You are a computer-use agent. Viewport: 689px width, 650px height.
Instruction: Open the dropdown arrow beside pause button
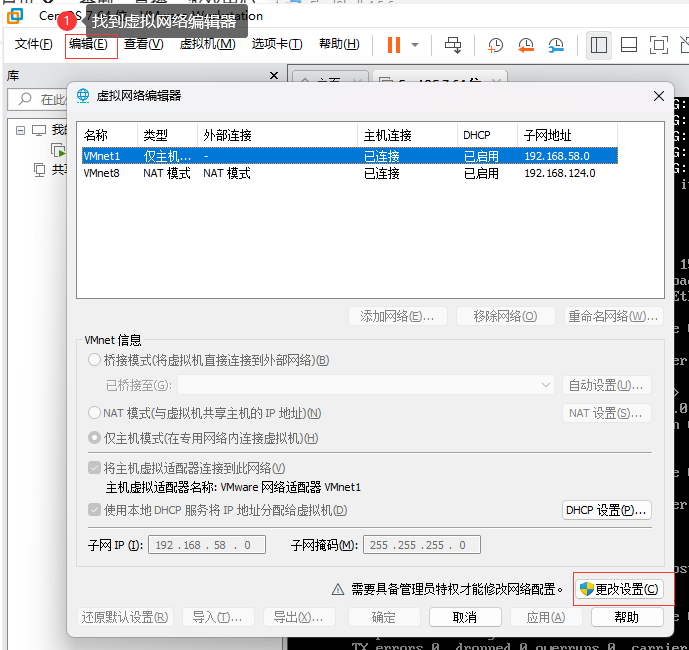(x=415, y=45)
